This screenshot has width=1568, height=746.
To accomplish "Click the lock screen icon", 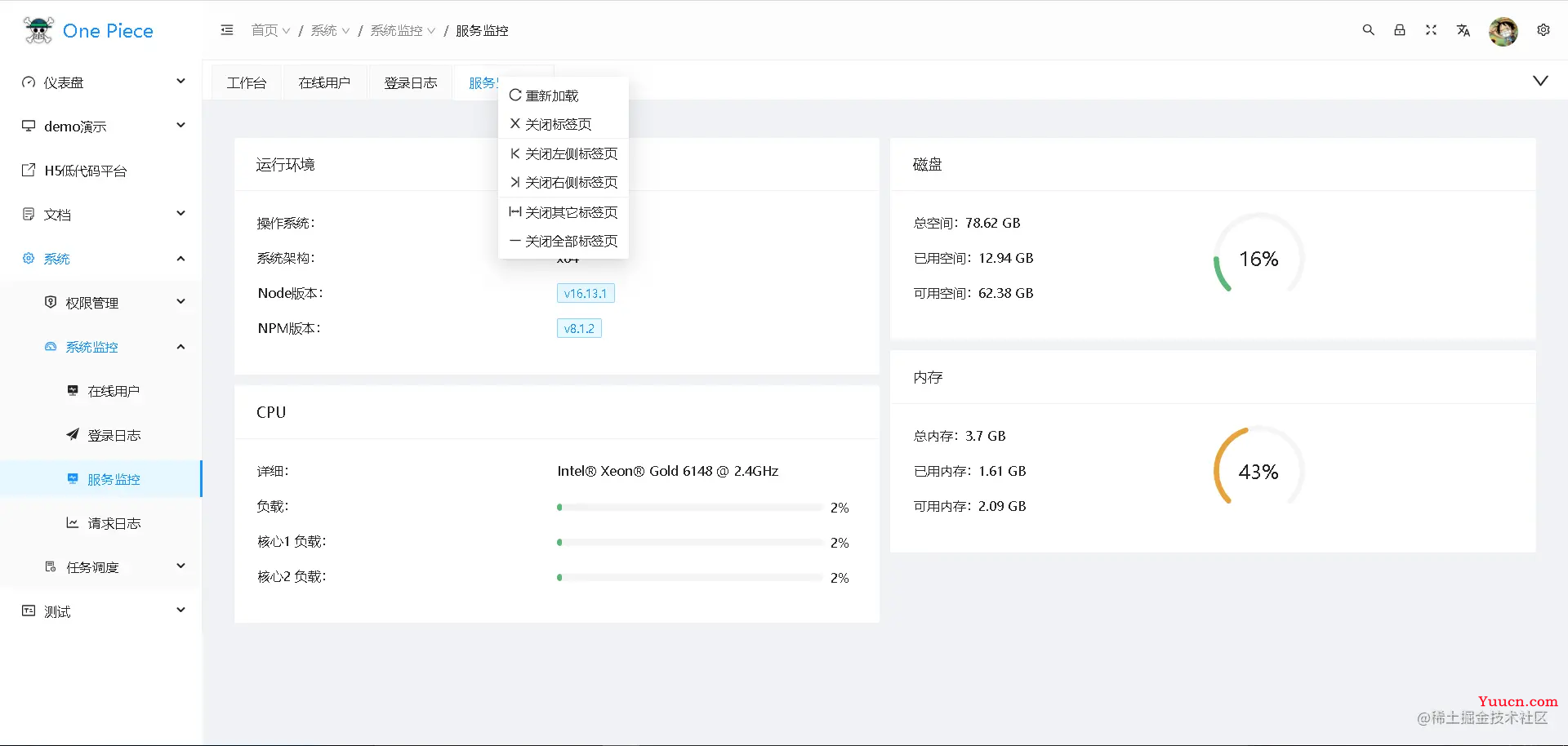I will [1400, 30].
